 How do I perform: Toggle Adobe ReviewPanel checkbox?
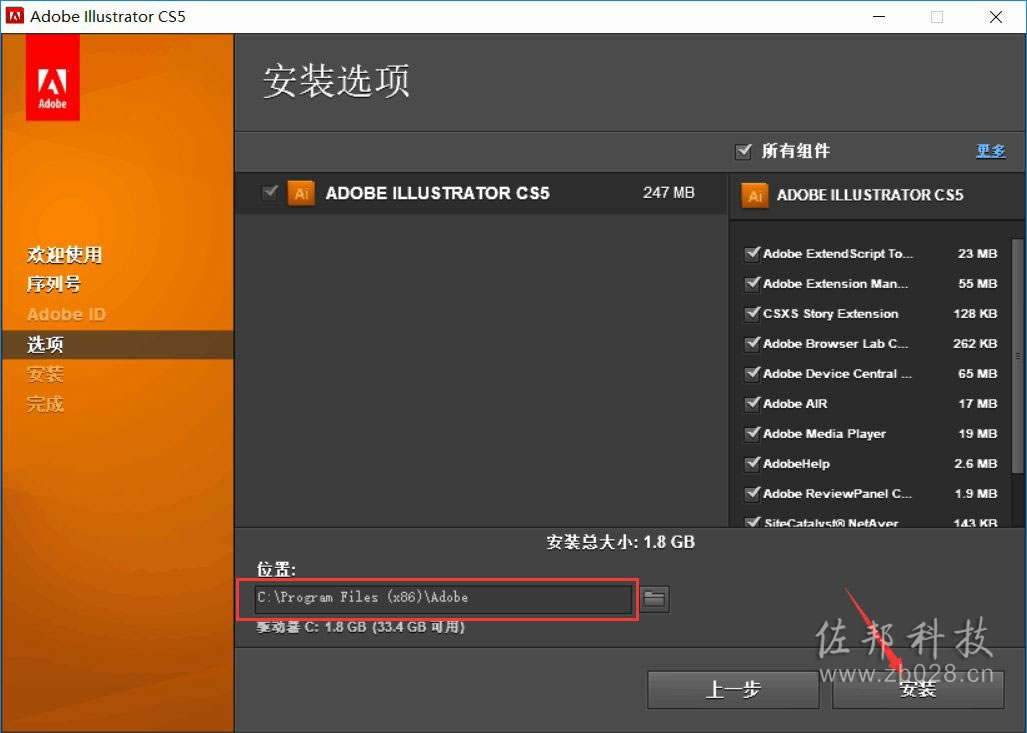(x=752, y=493)
